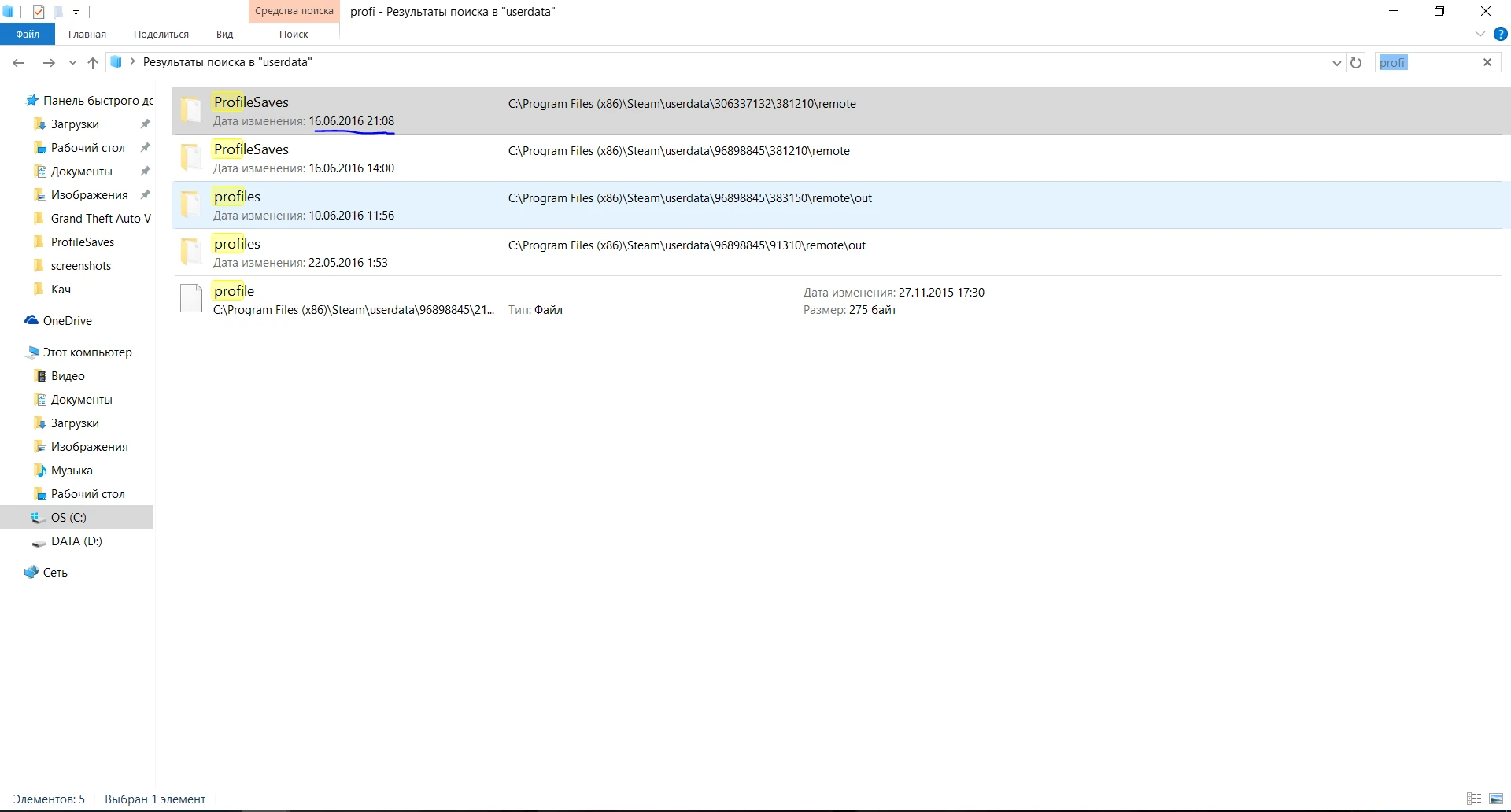Open Загрузки under Этот компьютер

[75, 423]
